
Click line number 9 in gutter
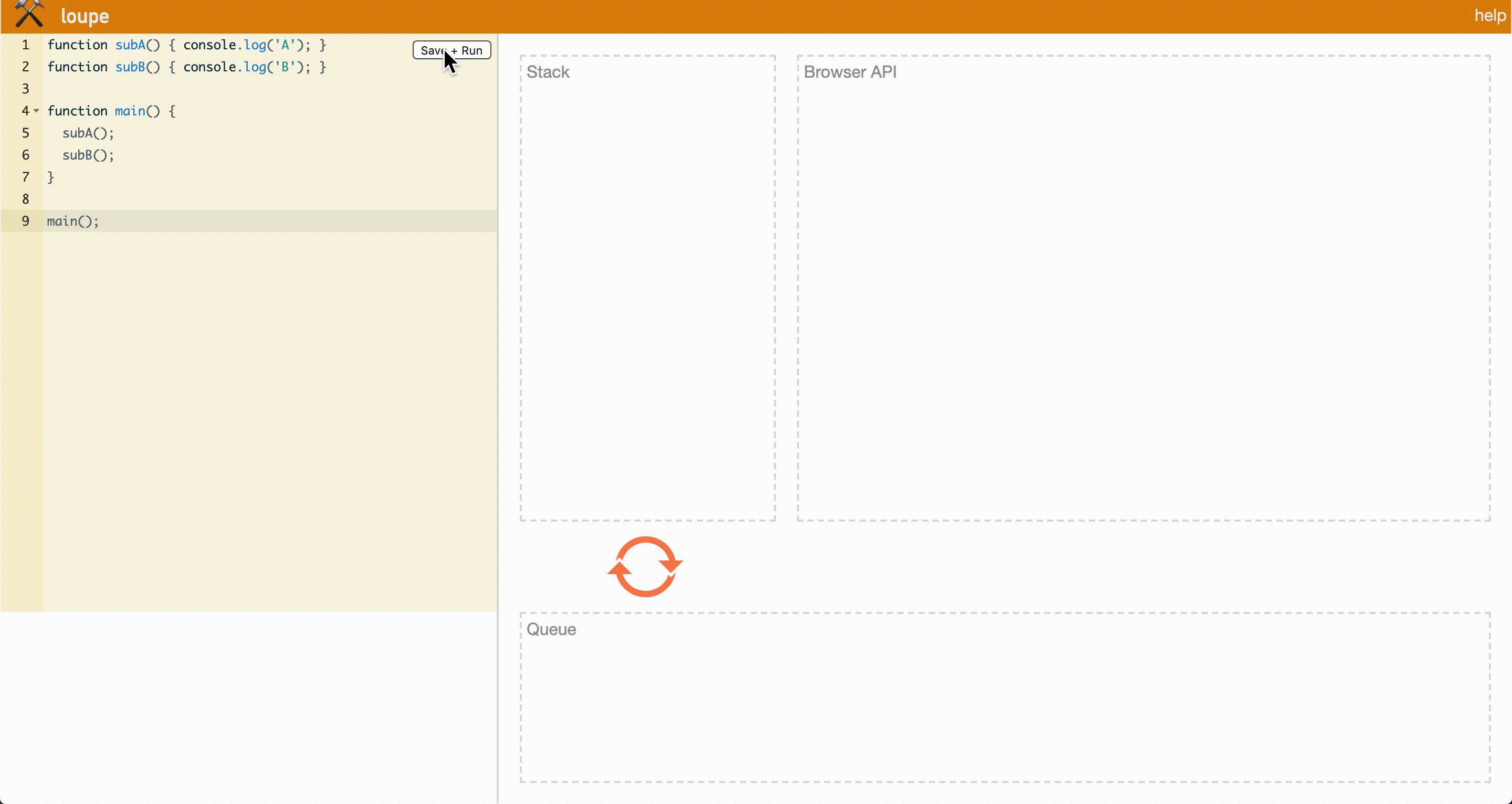[x=25, y=221]
